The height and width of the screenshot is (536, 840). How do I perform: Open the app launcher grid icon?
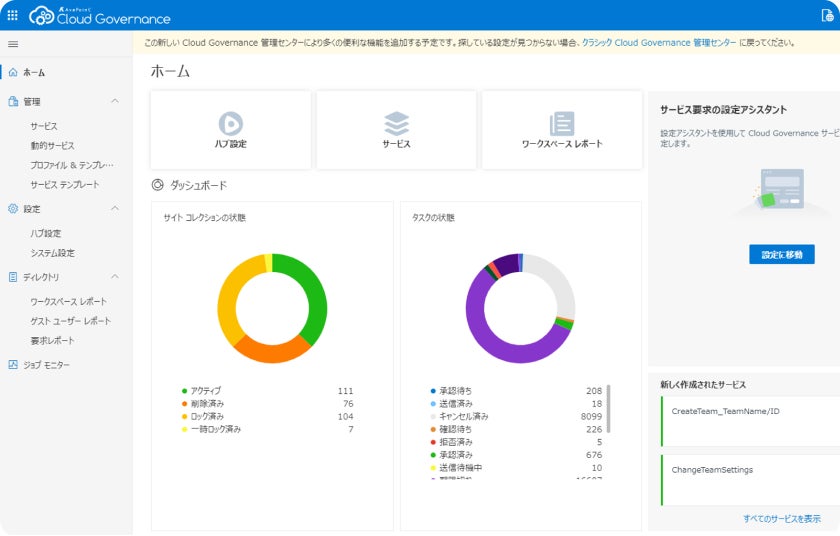13,15
